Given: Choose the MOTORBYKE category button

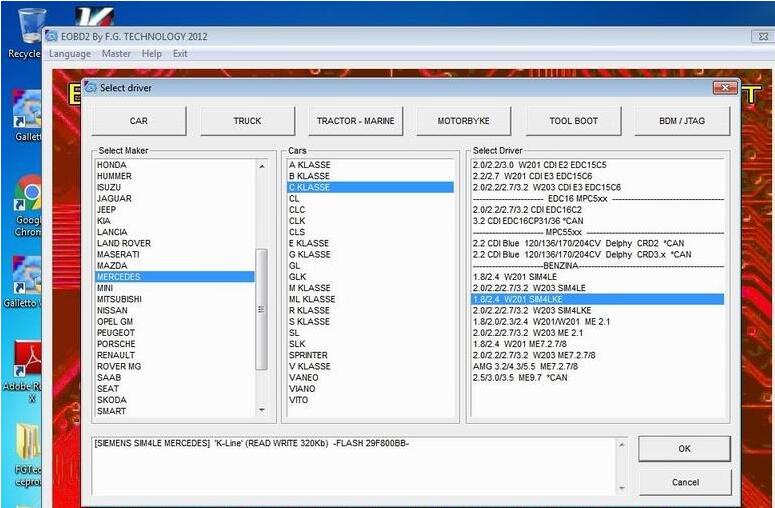Looking at the screenshot, I should click(x=464, y=121).
